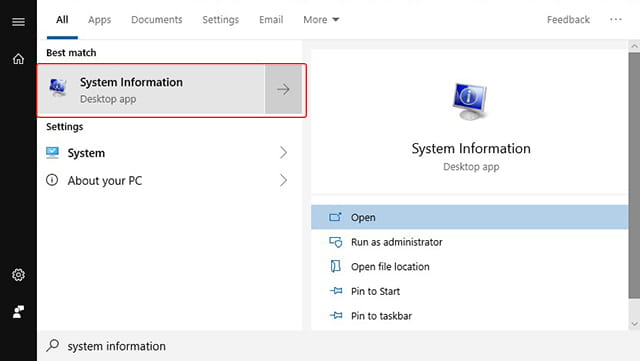Click the scrollbar up arrow

point(634,46)
